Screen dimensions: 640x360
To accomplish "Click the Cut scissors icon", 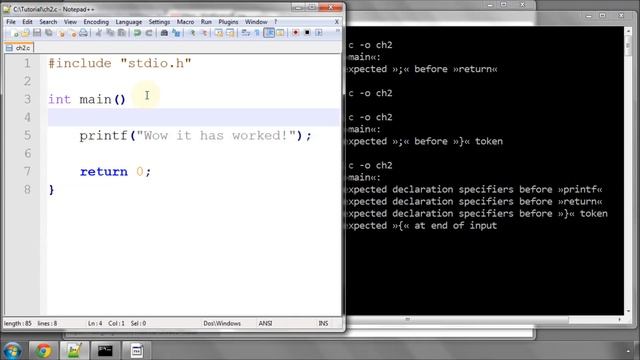I will 98,33.
